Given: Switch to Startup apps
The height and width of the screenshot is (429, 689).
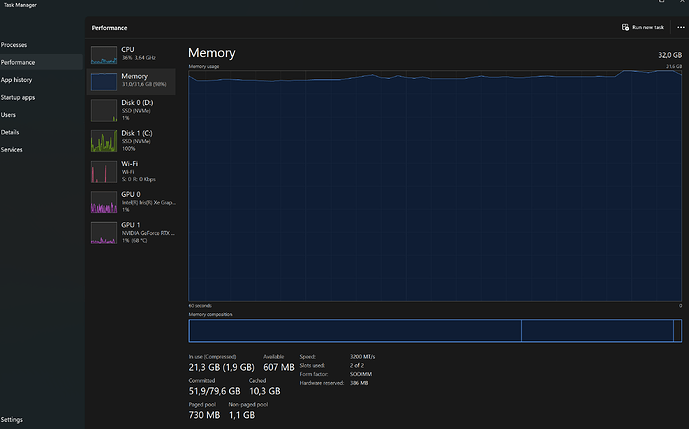Looking at the screenshot, I should pos(17,97).
